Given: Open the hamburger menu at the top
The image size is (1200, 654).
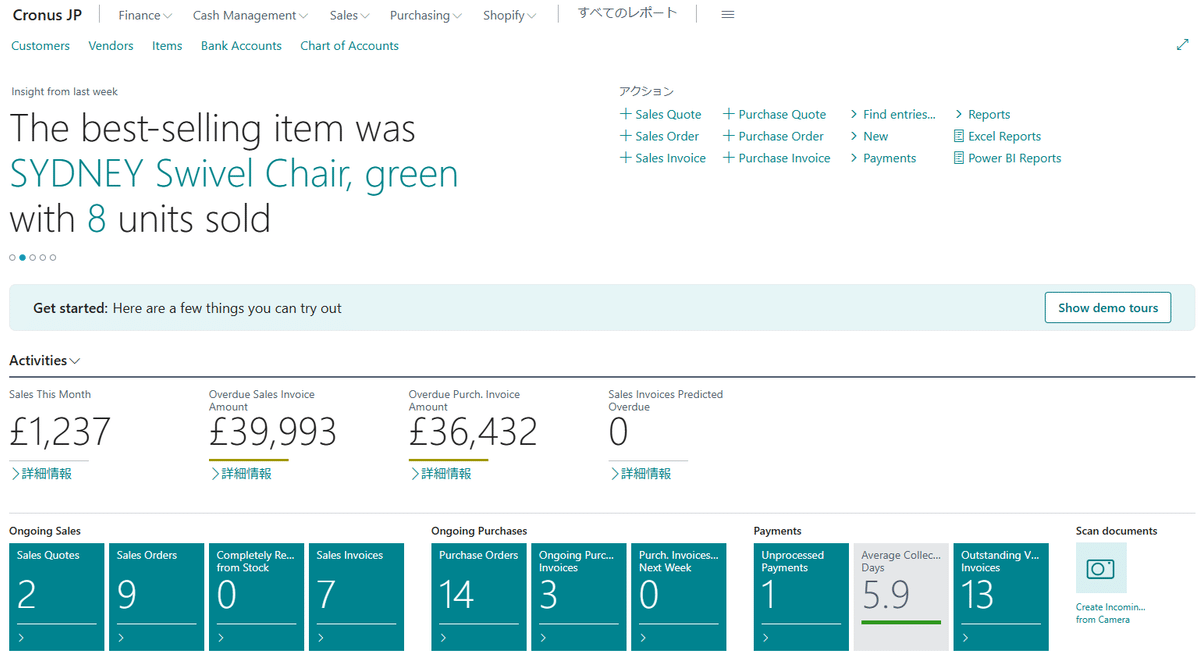Looking at the screenshot, I should tap(727, 14).
